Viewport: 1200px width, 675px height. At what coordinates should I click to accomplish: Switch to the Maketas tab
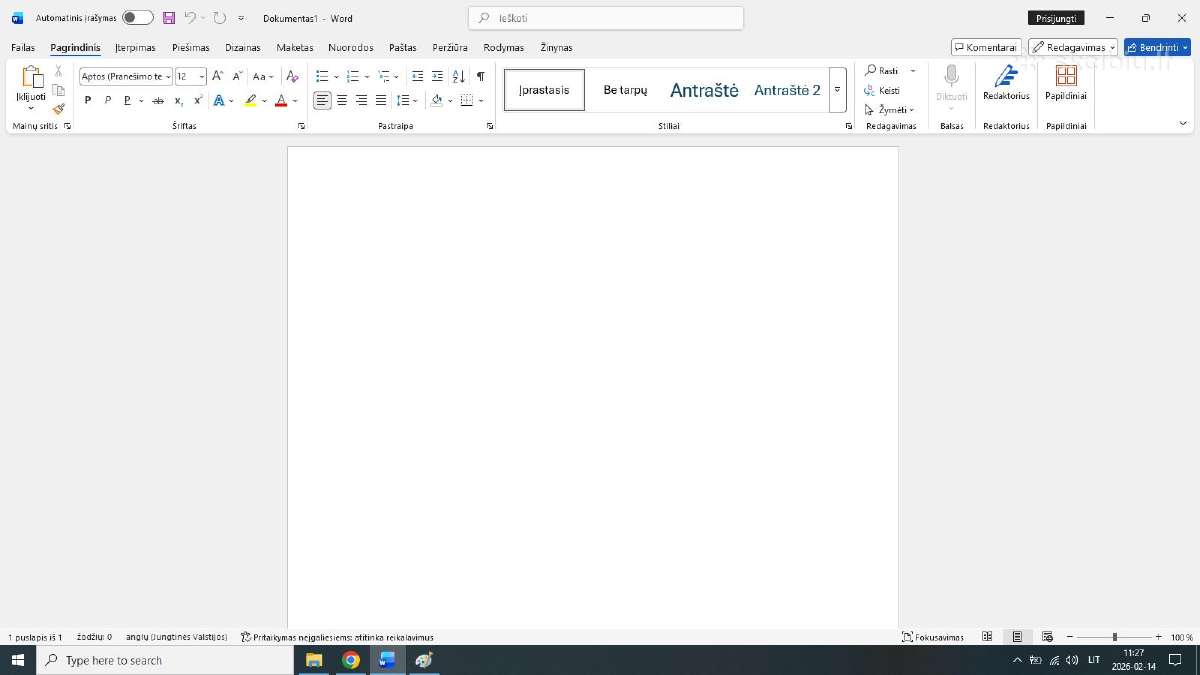pos(295,47)
